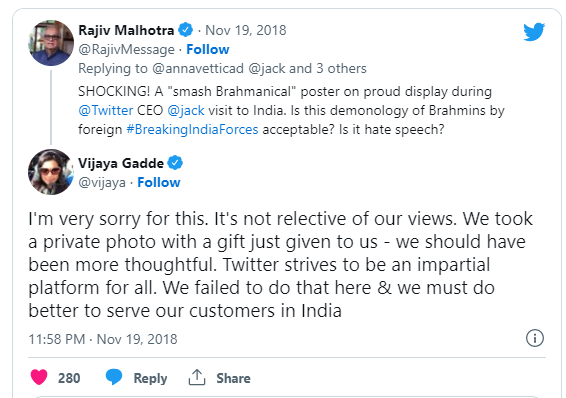Open the tweet info circle icon
This screenshot has height=398, width=566.
click(x=535, y=338)
